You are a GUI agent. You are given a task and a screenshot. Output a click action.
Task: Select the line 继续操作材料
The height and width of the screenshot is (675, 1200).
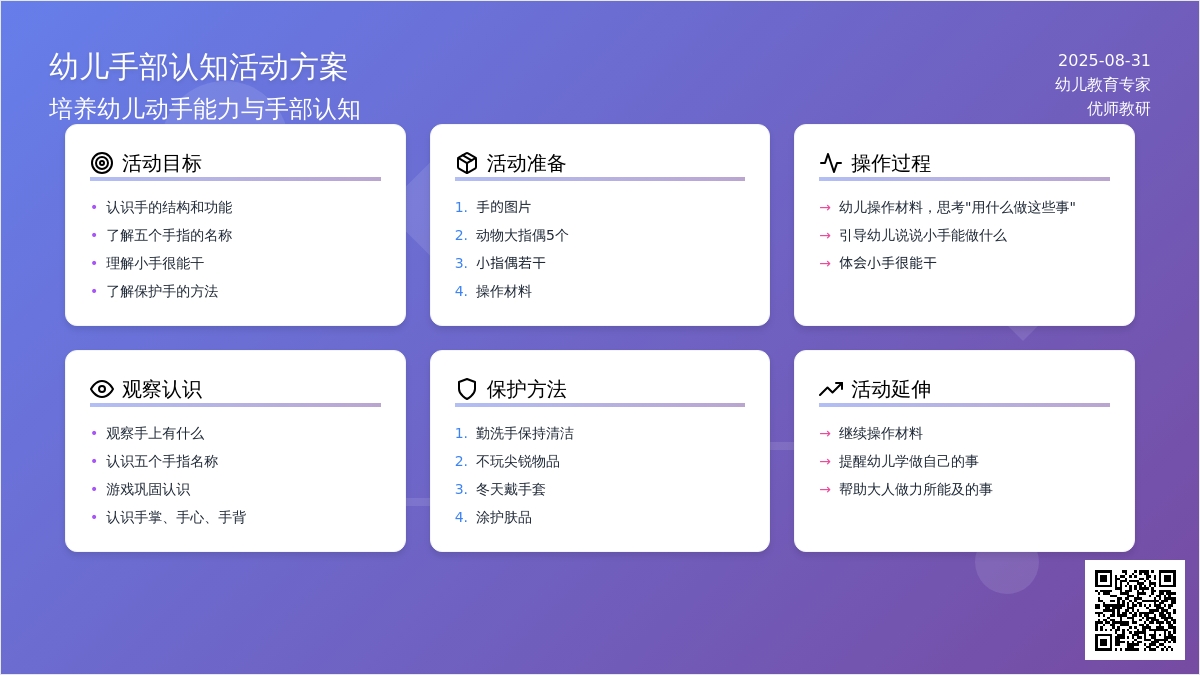click(881, 433)
